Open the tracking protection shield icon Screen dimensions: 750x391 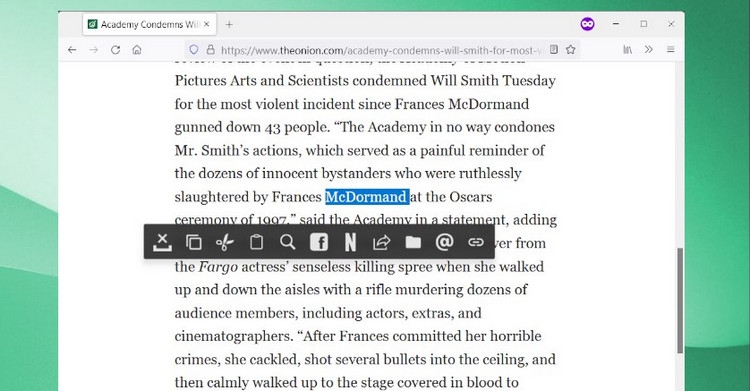point(194,50)
